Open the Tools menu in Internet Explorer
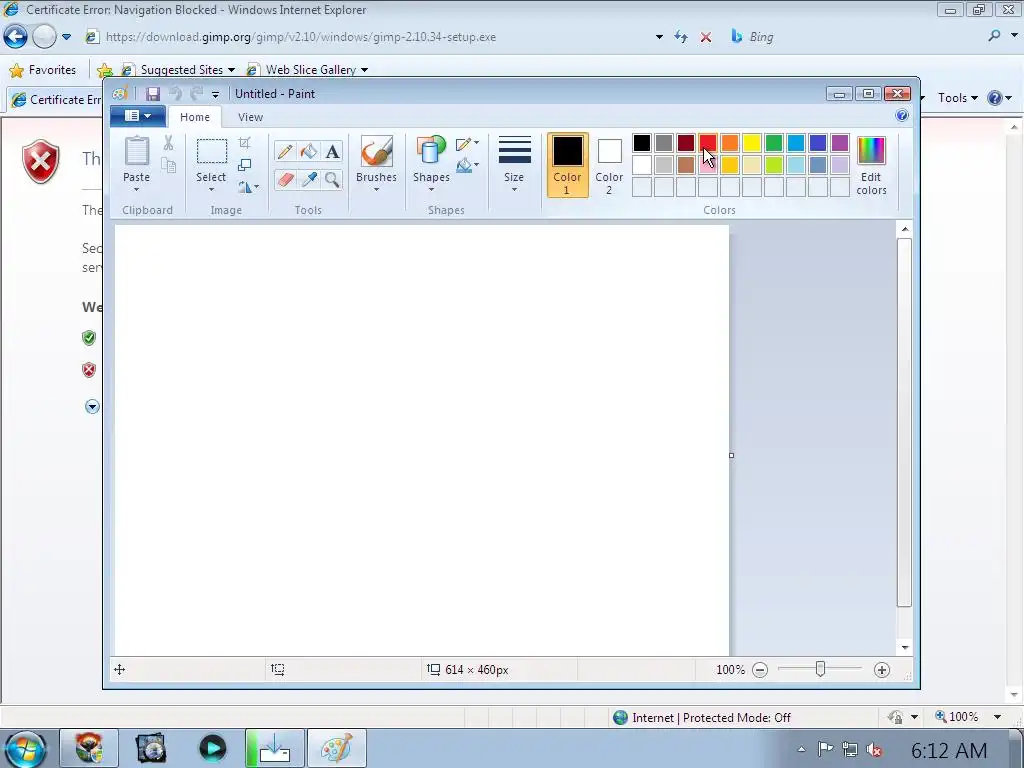The image size is (1024, 768). 957,98
